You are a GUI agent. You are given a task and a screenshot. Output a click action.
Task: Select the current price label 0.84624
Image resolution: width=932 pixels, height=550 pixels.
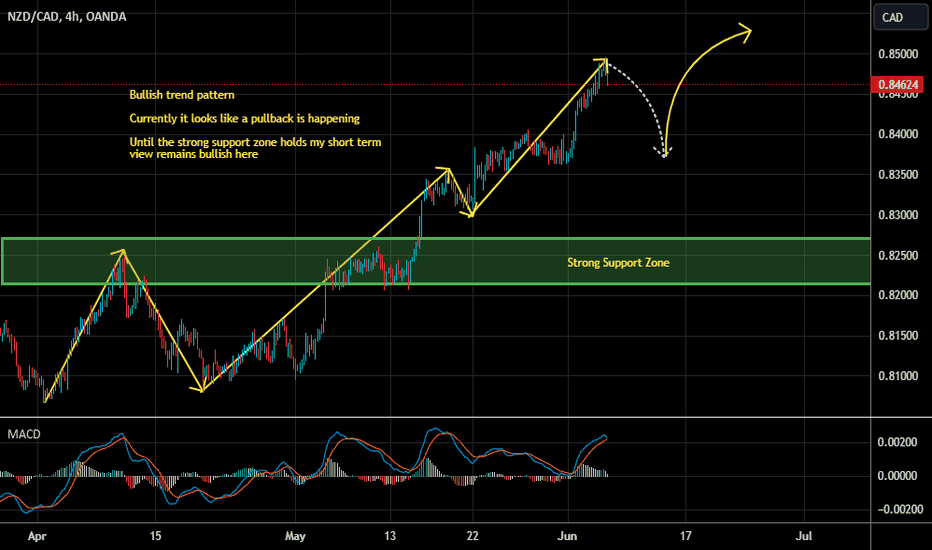click(898, 84)
